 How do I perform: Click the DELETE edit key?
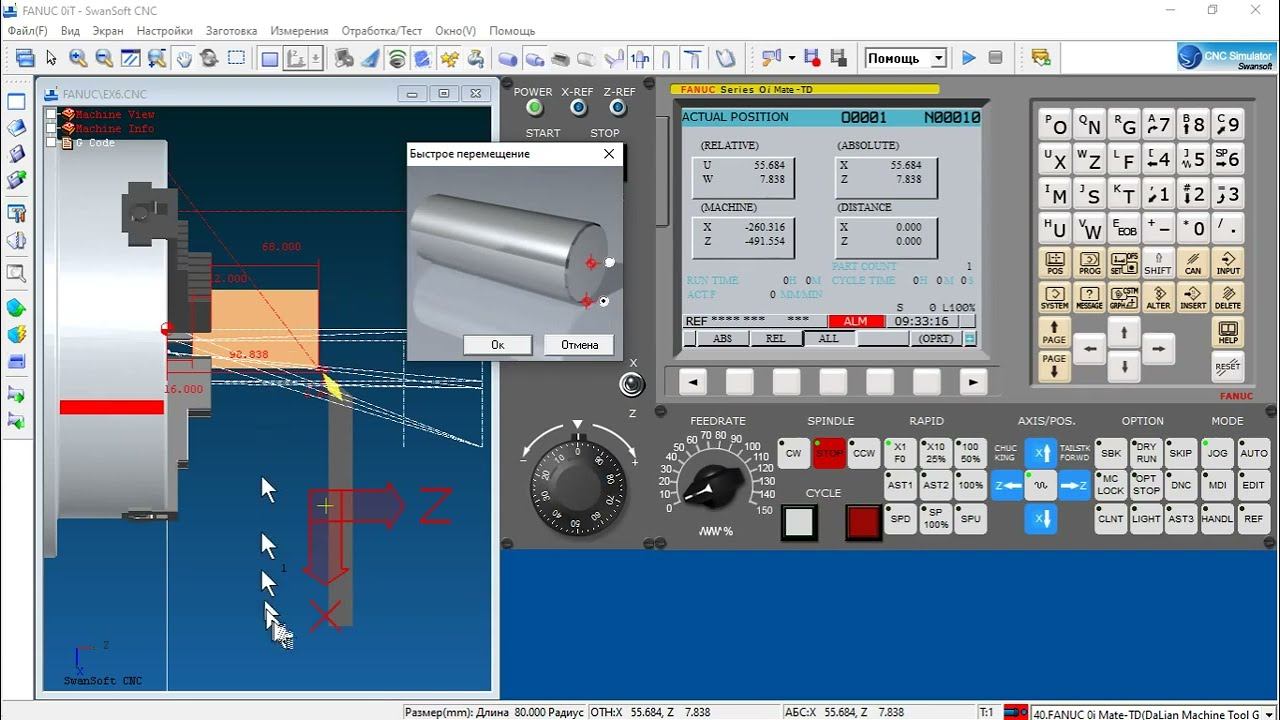(1228, 298)
